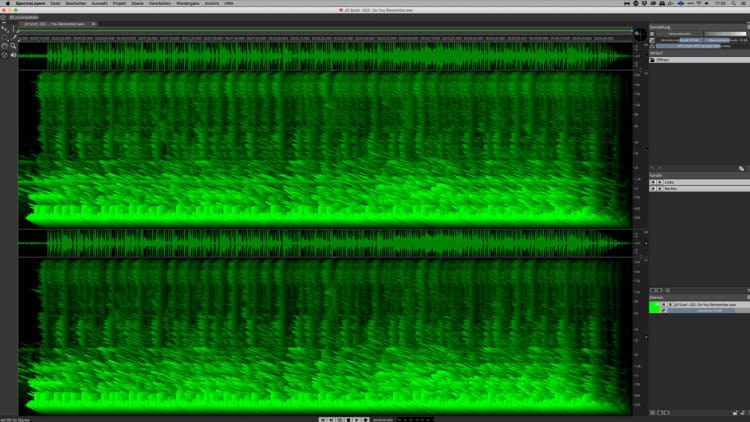
Task: Select the zoom magnifier tool
Action: coord(13,46)
